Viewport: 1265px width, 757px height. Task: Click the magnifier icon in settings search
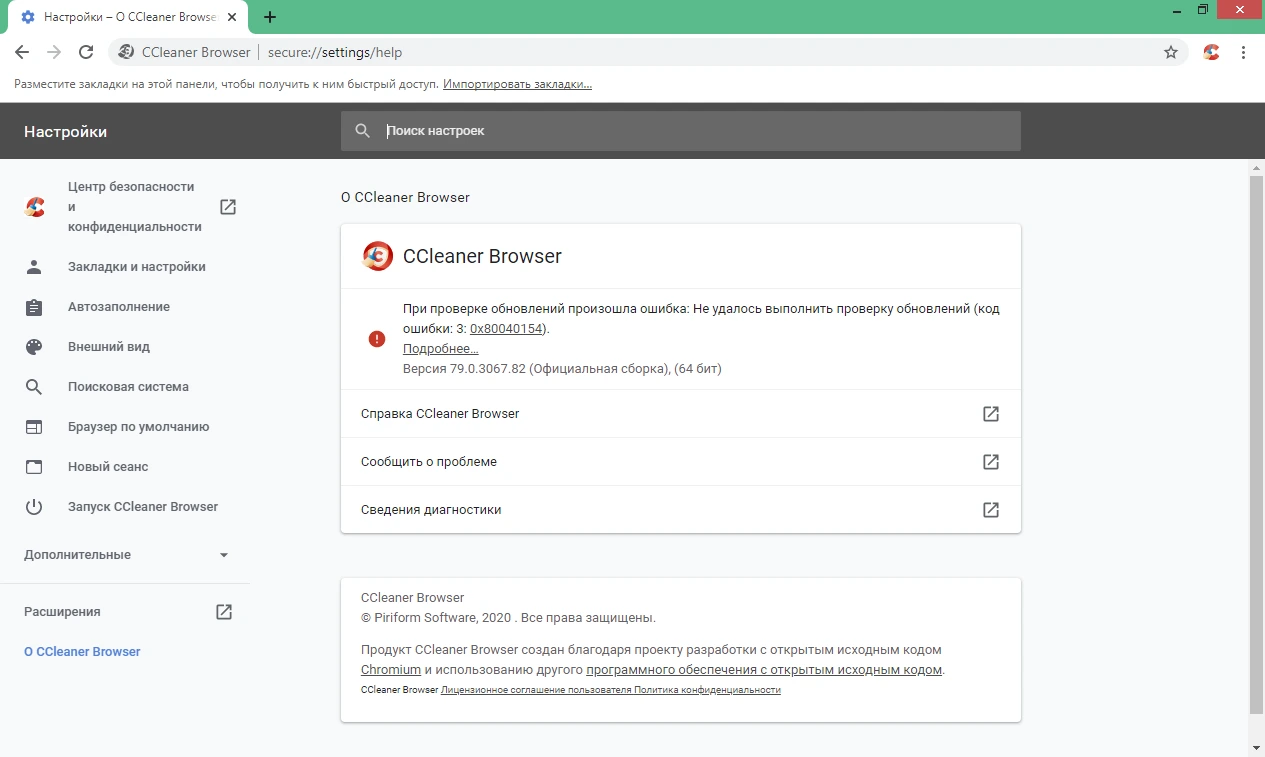363,131
